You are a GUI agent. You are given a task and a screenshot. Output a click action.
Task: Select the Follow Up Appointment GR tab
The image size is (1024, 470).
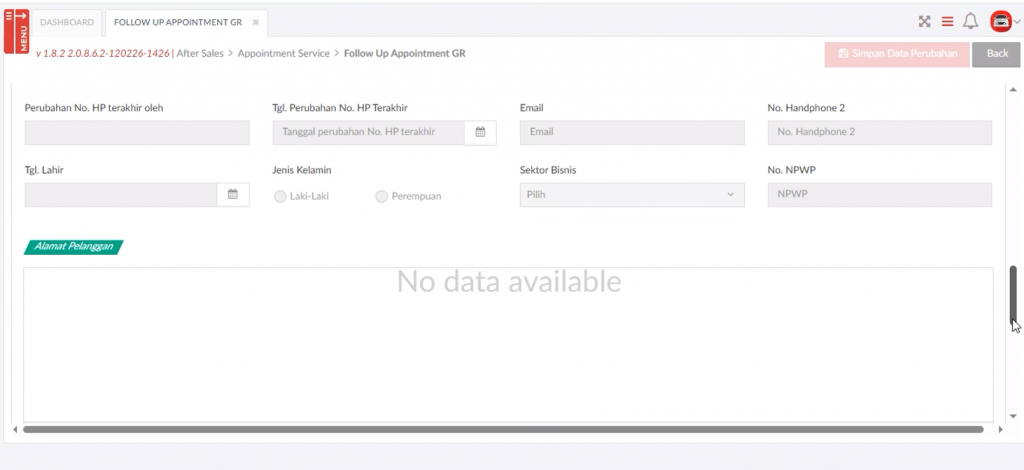[177, 22]
